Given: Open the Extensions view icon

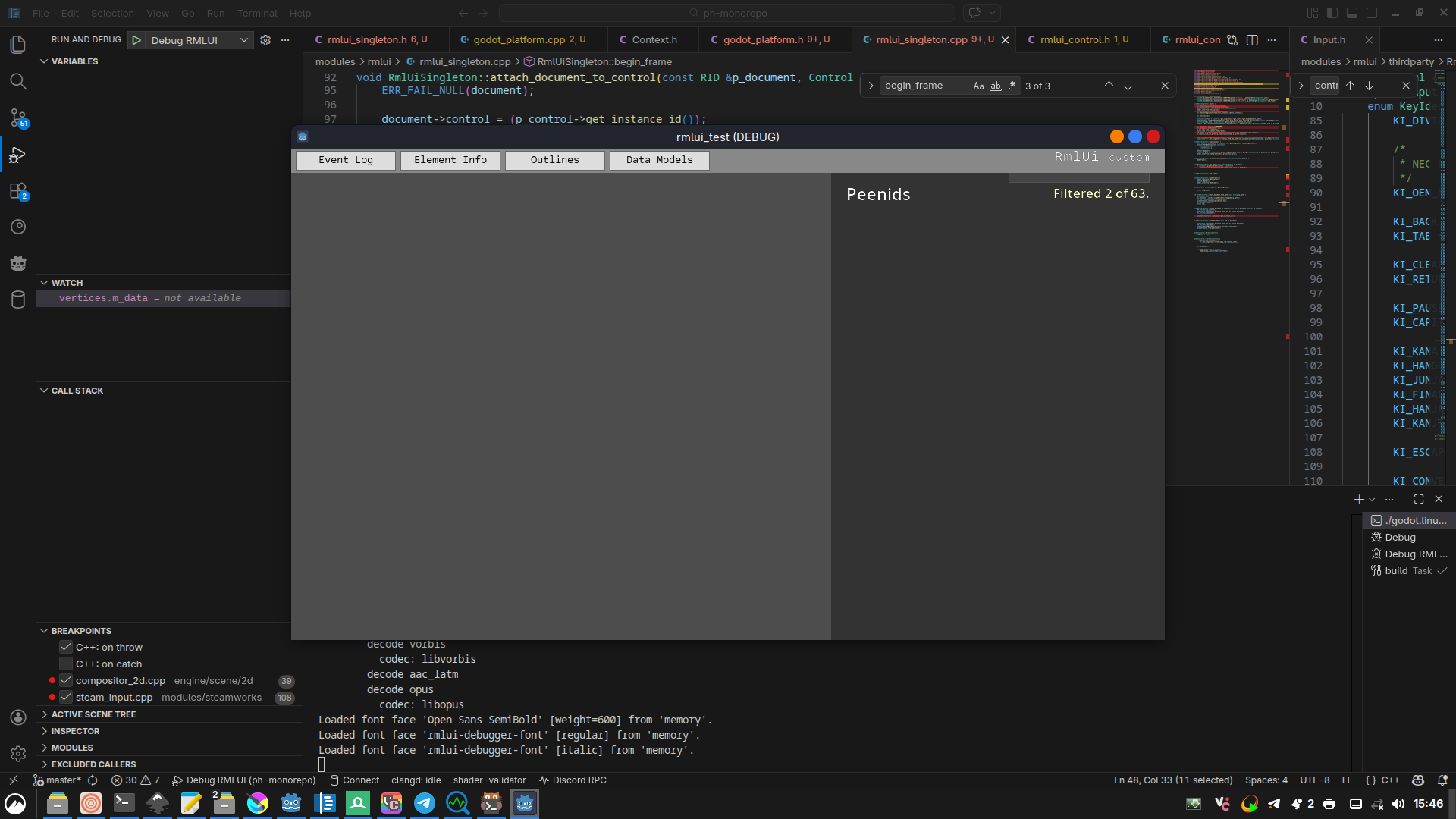Looking at the screenshot, I should click(x=18, y=191).
